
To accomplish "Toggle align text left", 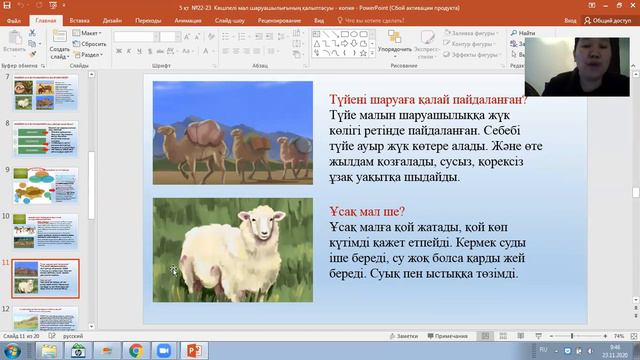I will tap(226, 51).
